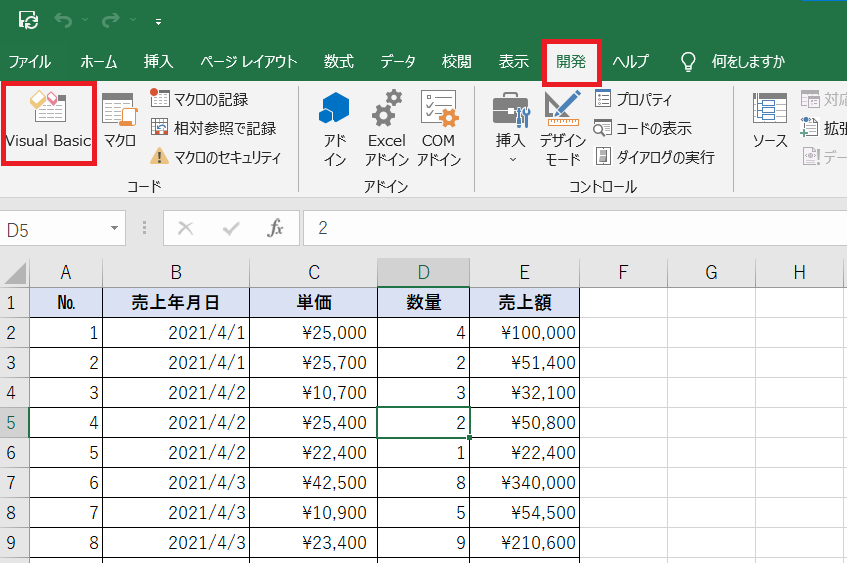
Task: Click the 売上額 header cell
Action: click(x=525, y=303)
